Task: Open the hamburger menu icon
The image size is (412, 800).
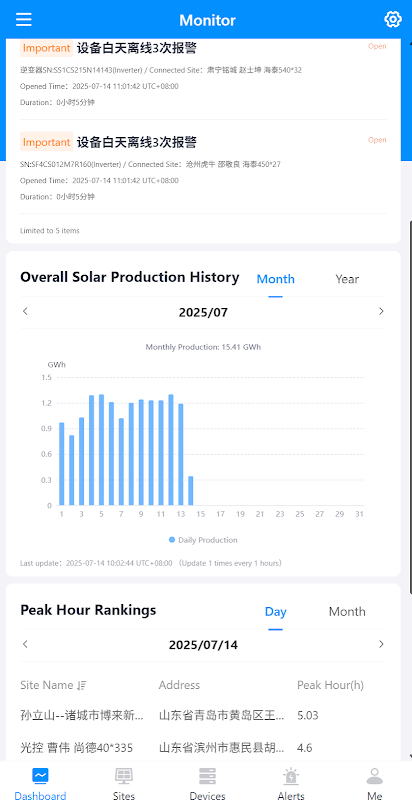Action: pos(23,19)
